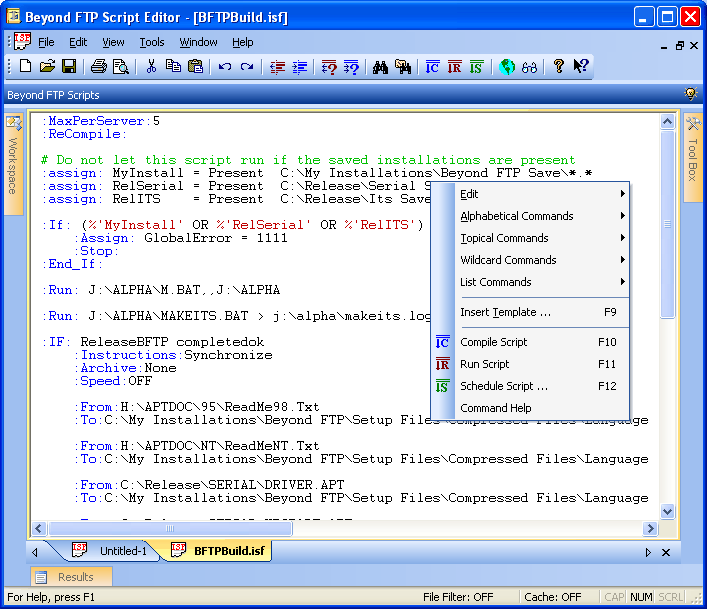Expand List Commands submenu
The width and height of the screenshot is (707, 609).
point(531,282)
